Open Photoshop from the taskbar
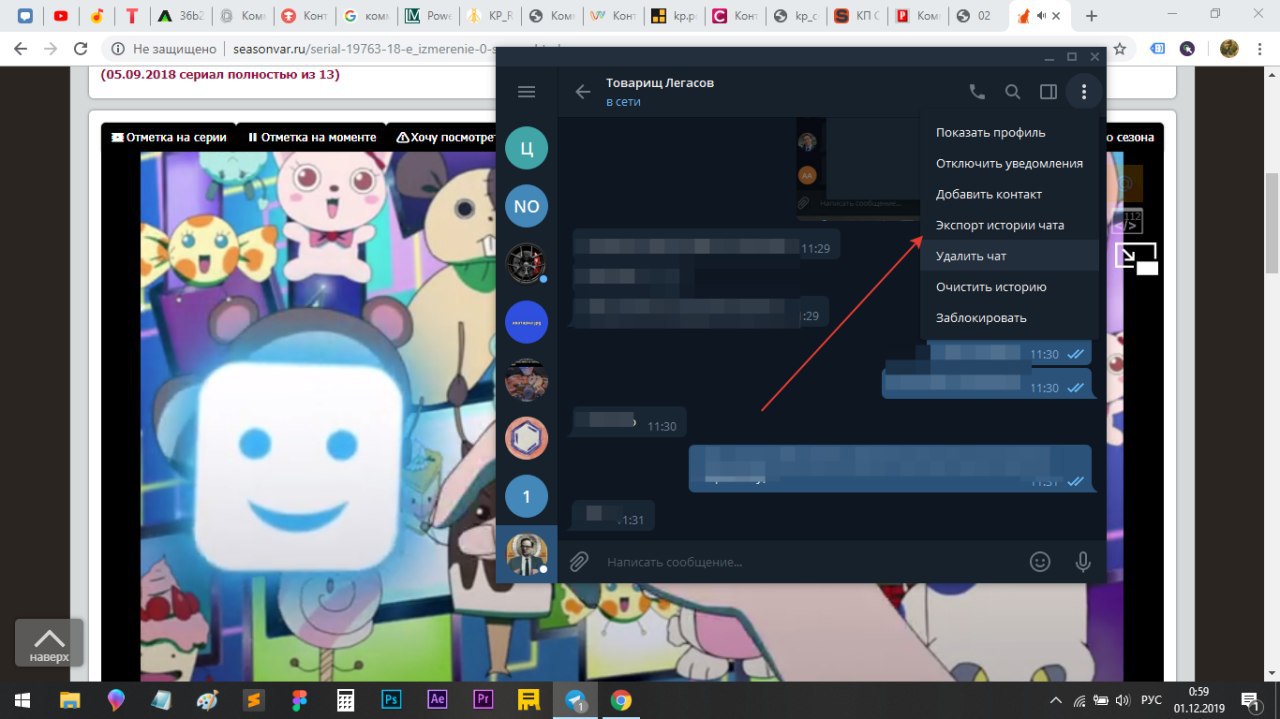Screen dimensions: 1280x719 pyautogui.click(x=391, y=700)
